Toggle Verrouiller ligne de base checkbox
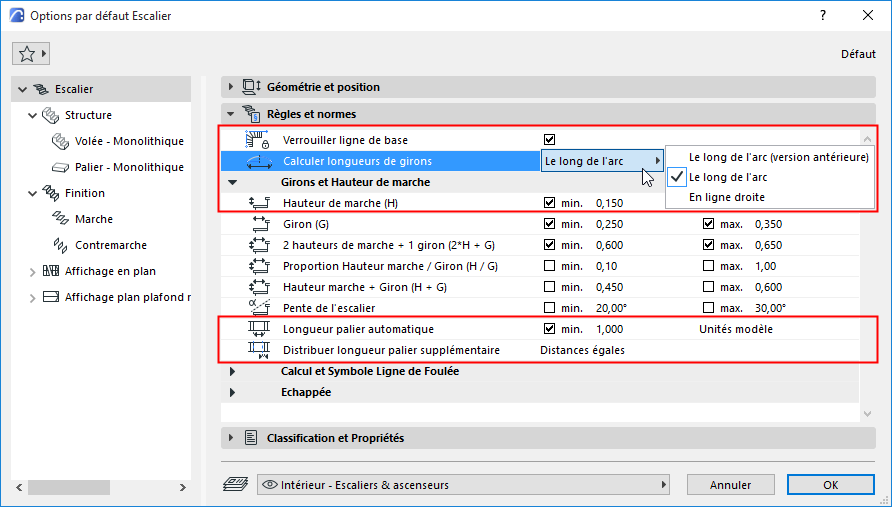The height and width of the screenshot is (507, 892). [x=550, y=139]
